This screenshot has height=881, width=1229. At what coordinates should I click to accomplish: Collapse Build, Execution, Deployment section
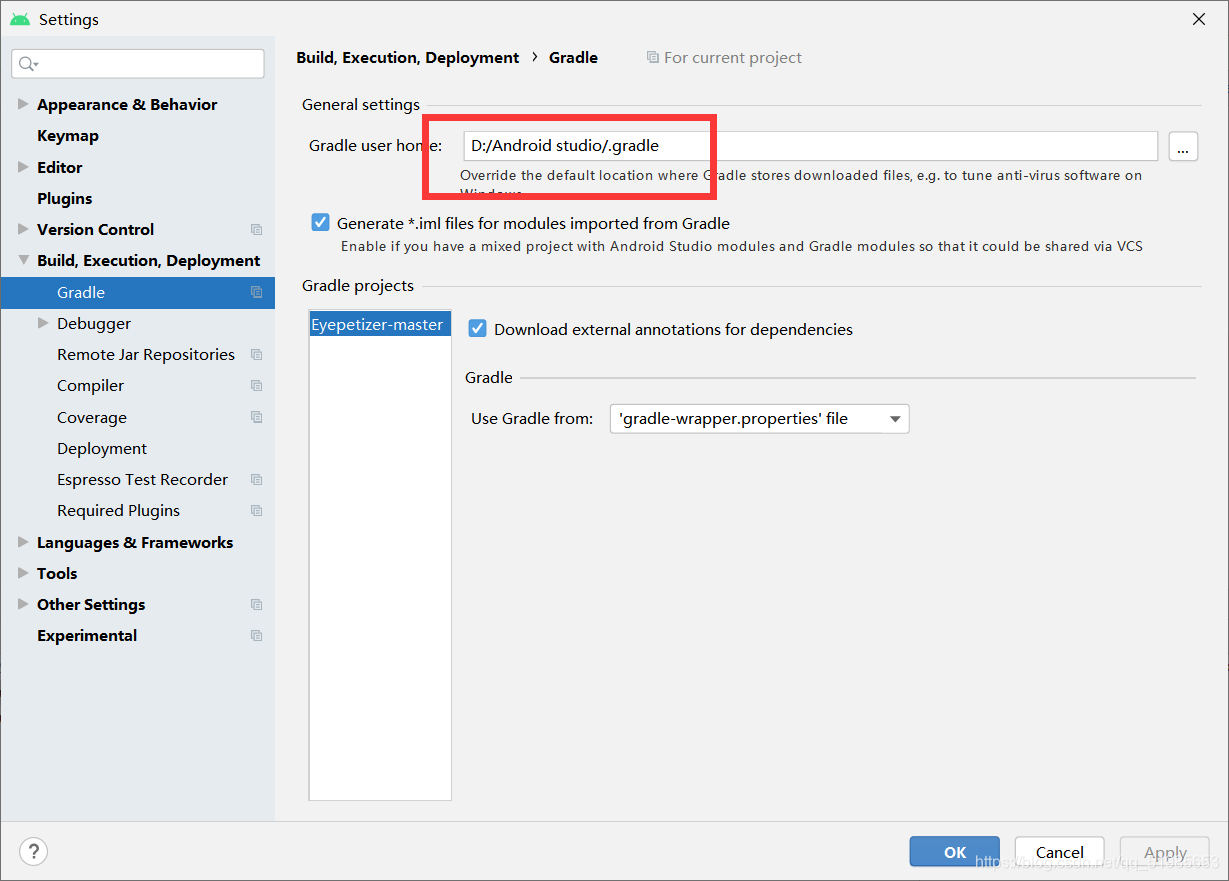(23, 260)
